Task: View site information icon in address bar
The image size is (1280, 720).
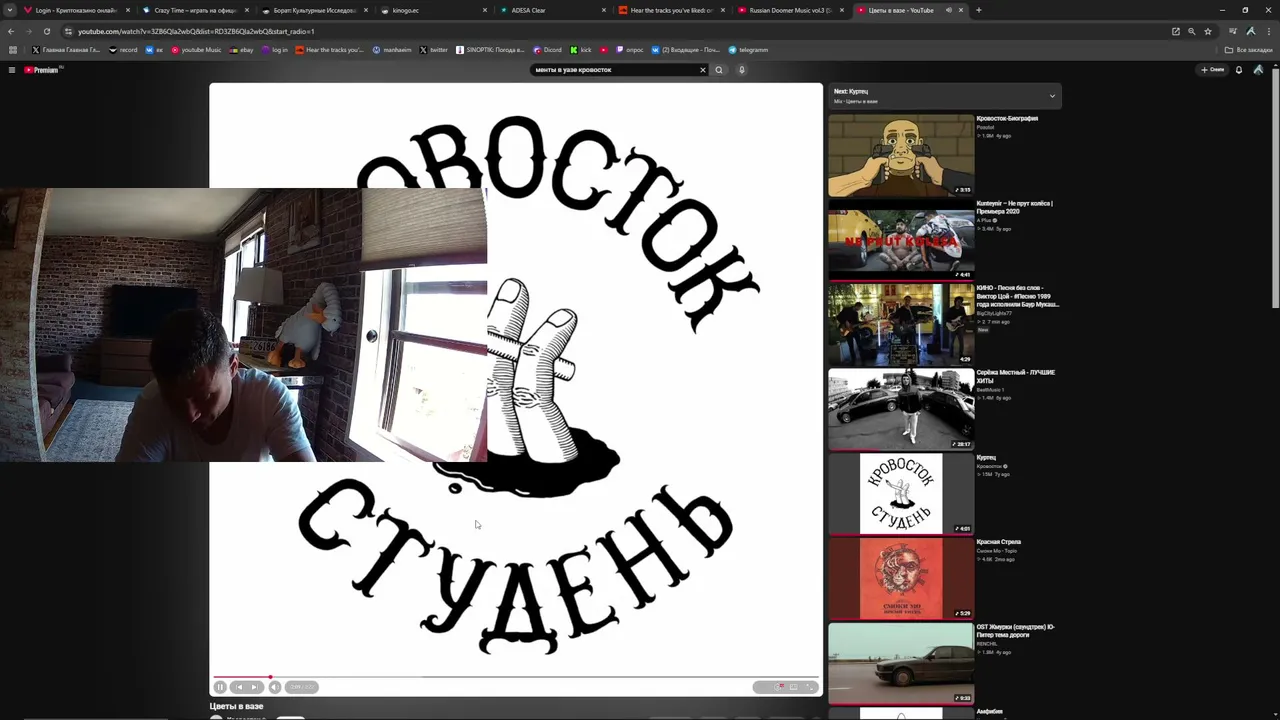Action: click(x=68, y=31)
